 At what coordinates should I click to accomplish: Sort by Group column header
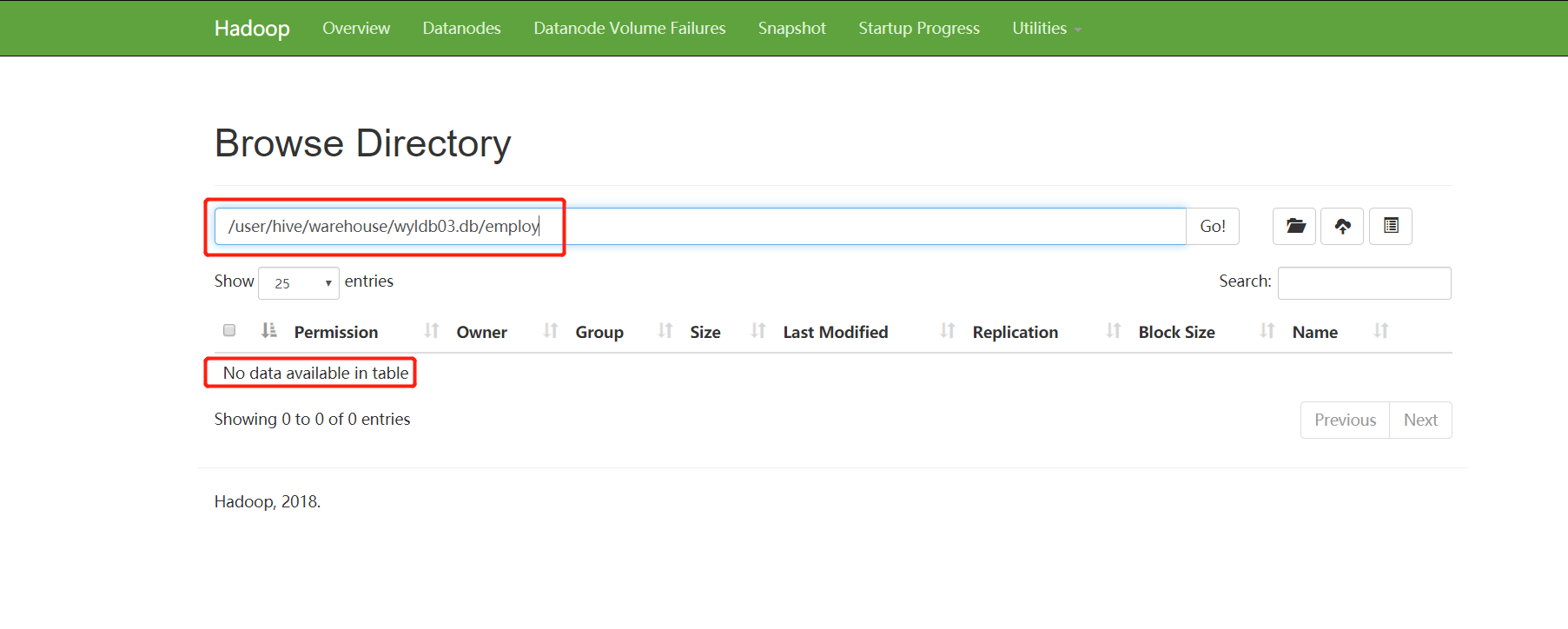[599, 332]
